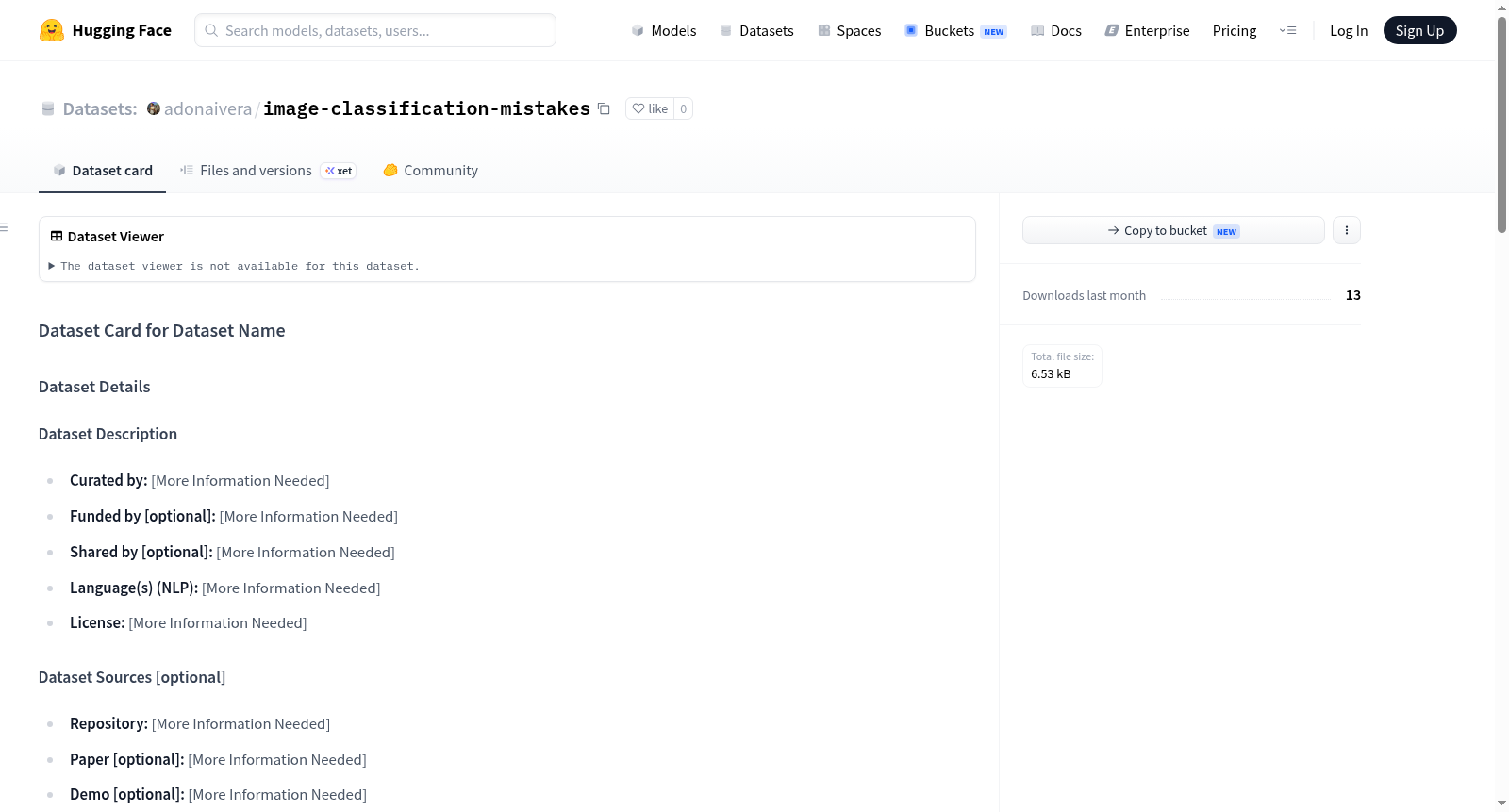Click the Log In link
Viewport: 1509px width, 812px height.
pyautogui.click(x=1349, y=30)
